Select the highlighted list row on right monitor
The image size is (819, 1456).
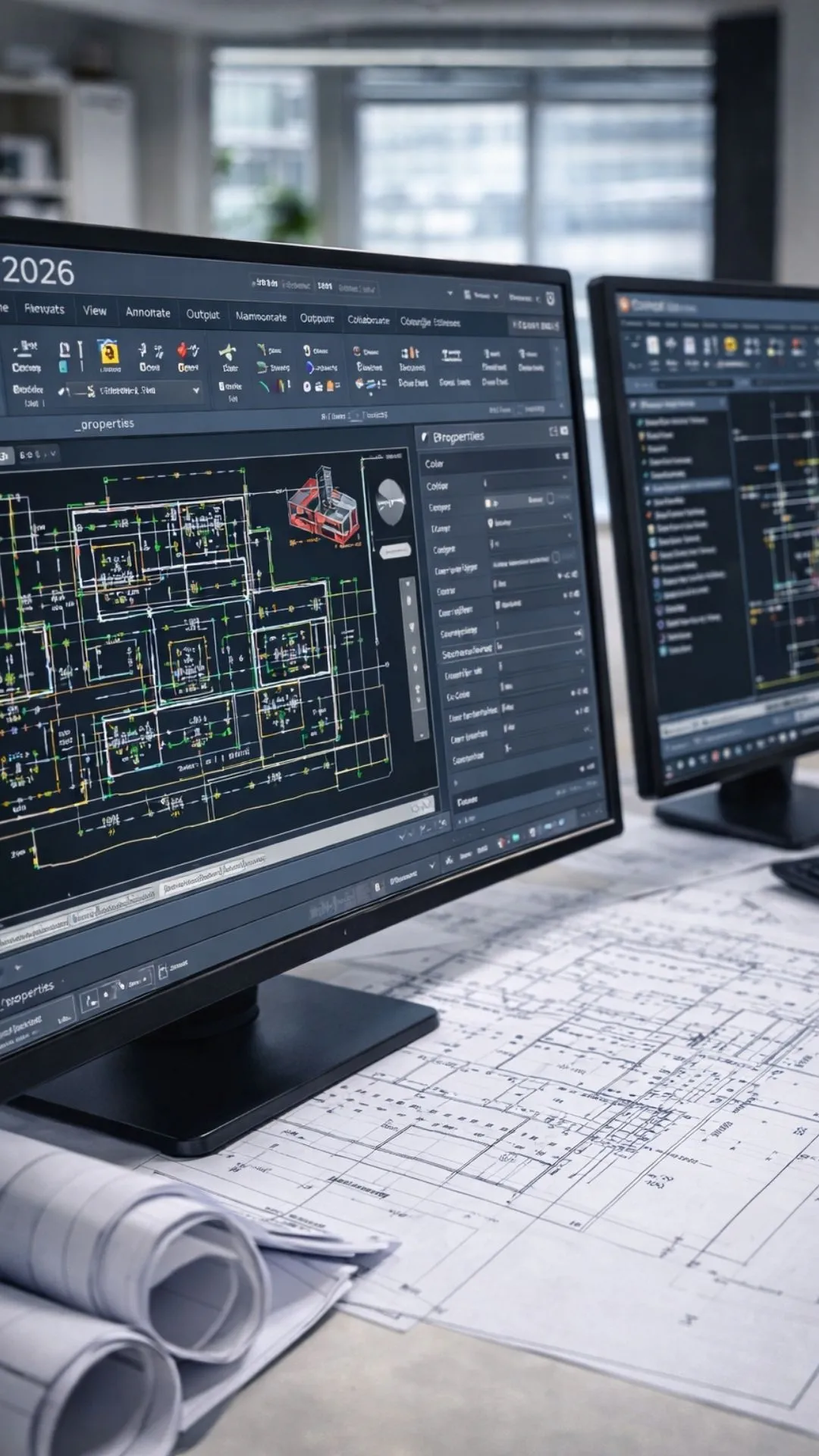(689, 485)
